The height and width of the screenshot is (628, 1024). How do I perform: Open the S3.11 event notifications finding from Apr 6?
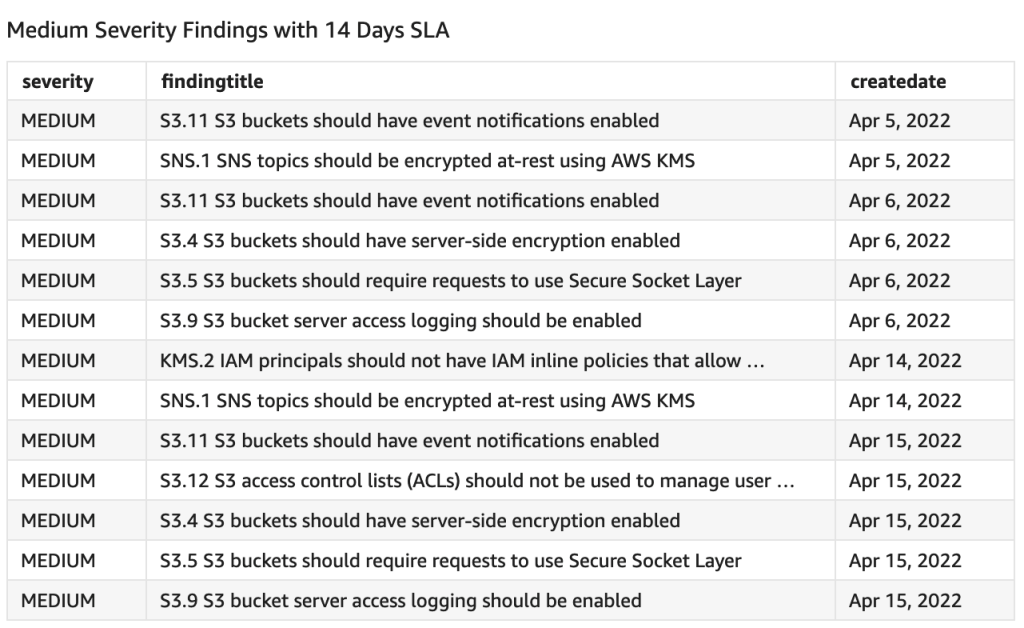tap(409, 201)
